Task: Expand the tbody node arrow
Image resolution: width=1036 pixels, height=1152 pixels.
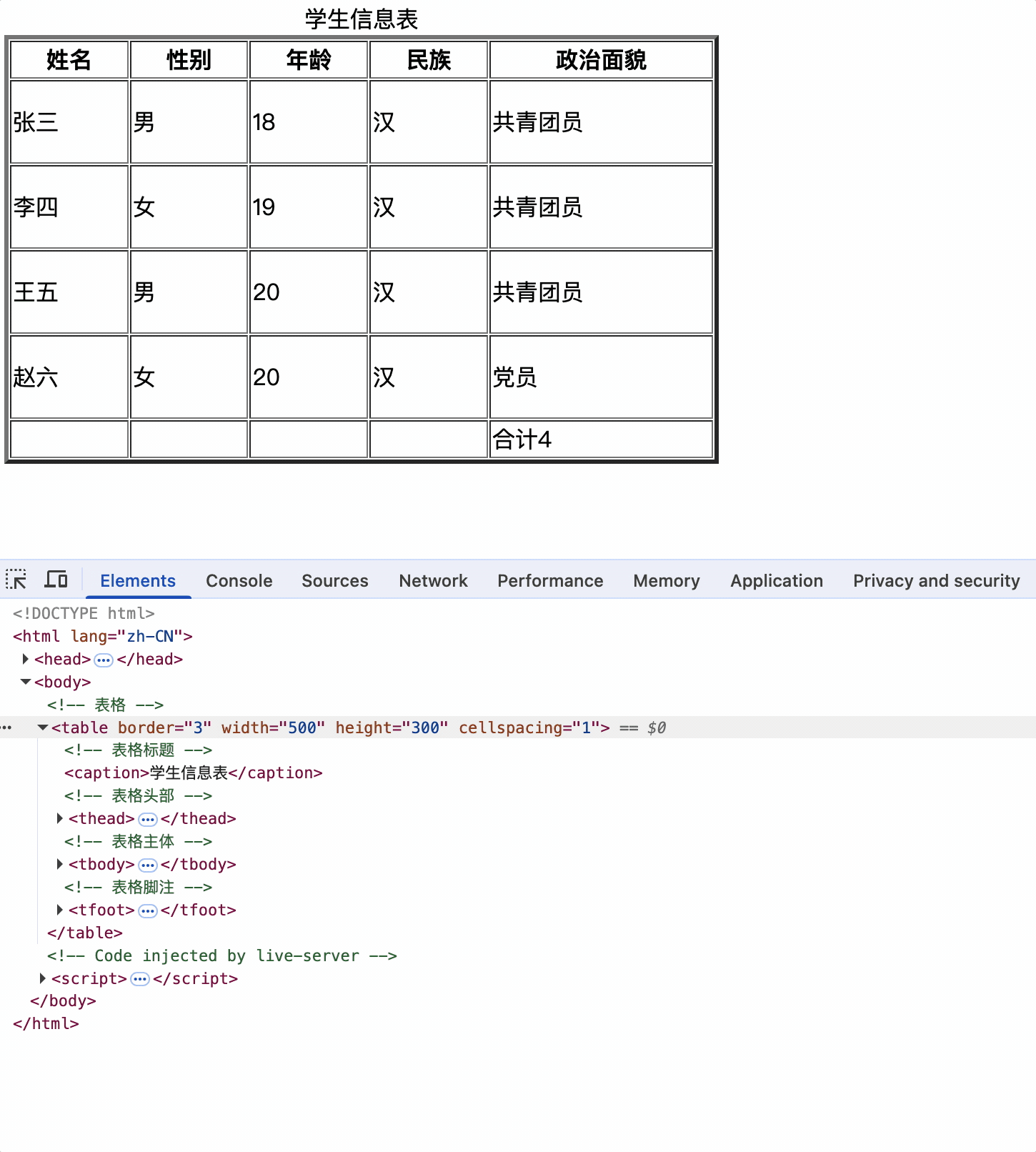Action: 60,864
